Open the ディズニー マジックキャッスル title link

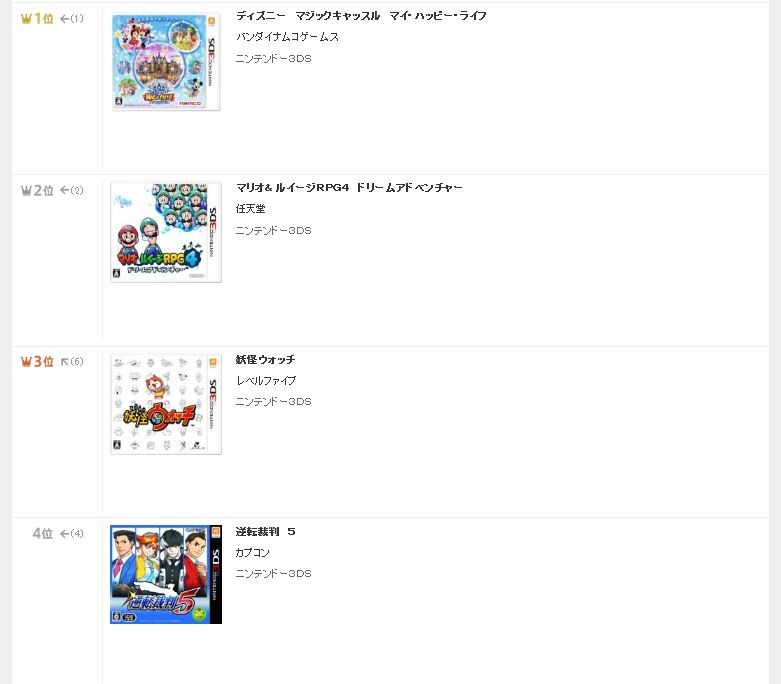coord(361,16)
